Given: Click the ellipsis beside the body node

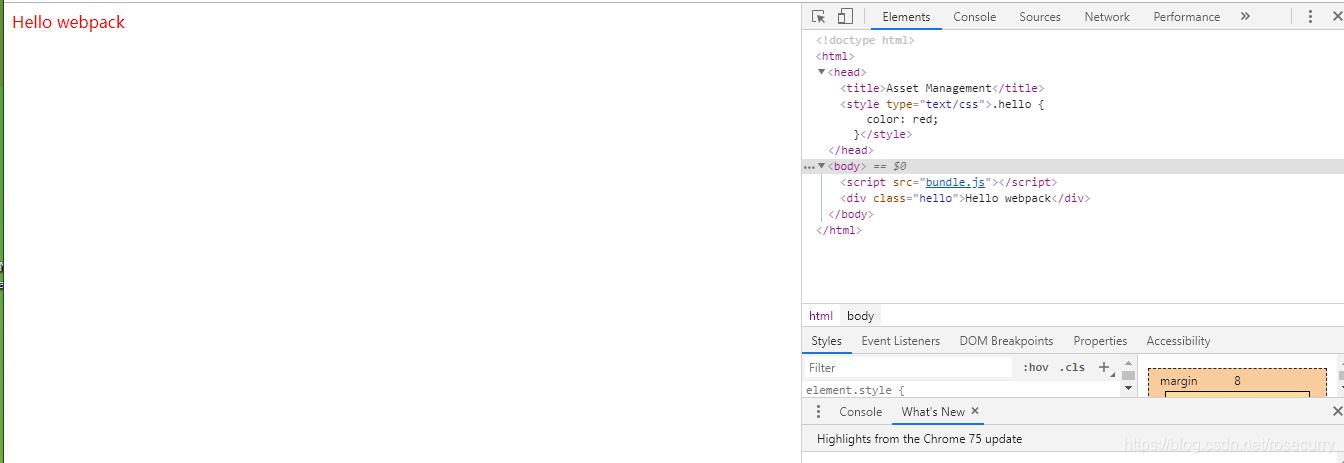Looking at the screenshot, I should pyautogui.click(x=809, y=167).
